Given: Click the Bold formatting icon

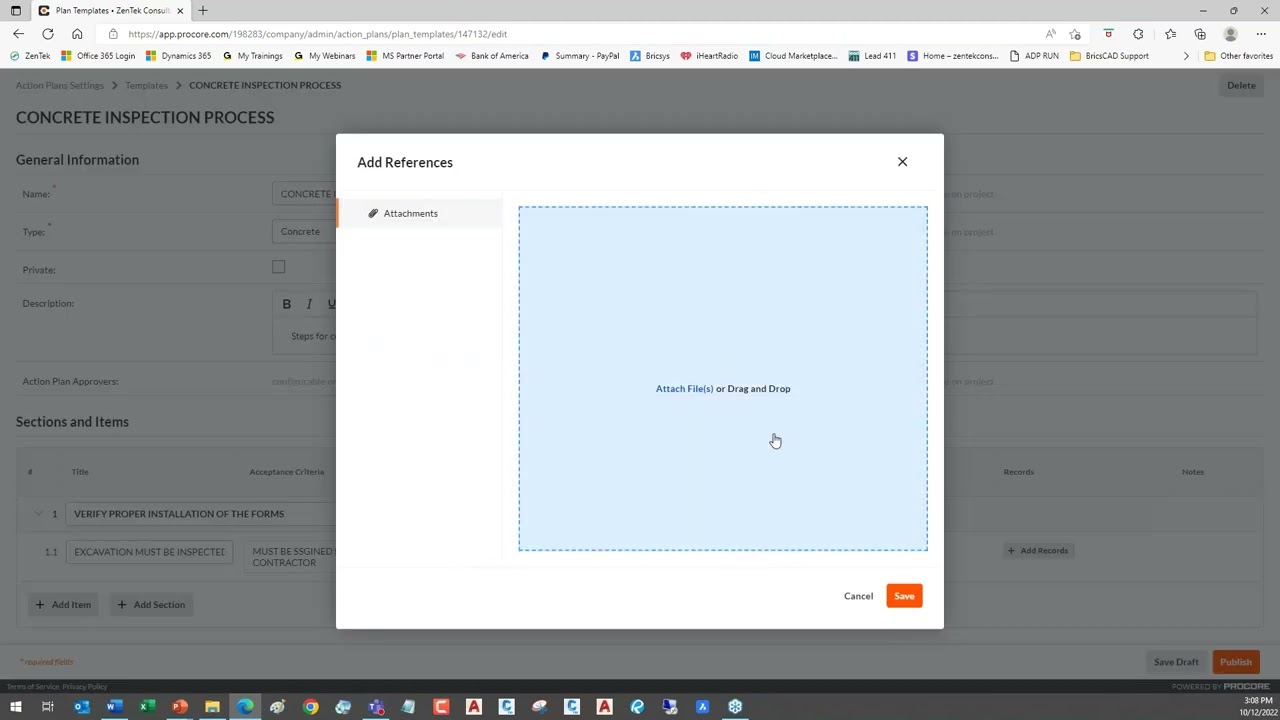Looking at the screenshot, I should point(287,304).
